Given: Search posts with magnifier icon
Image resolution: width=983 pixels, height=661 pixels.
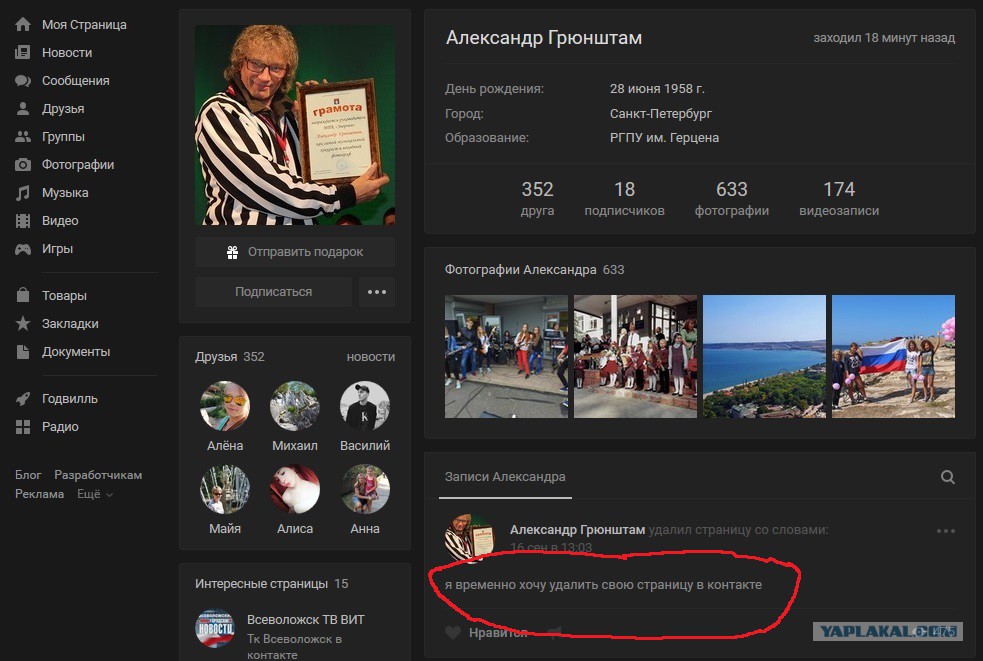Looking at the screenshot, I should (948, 477).
